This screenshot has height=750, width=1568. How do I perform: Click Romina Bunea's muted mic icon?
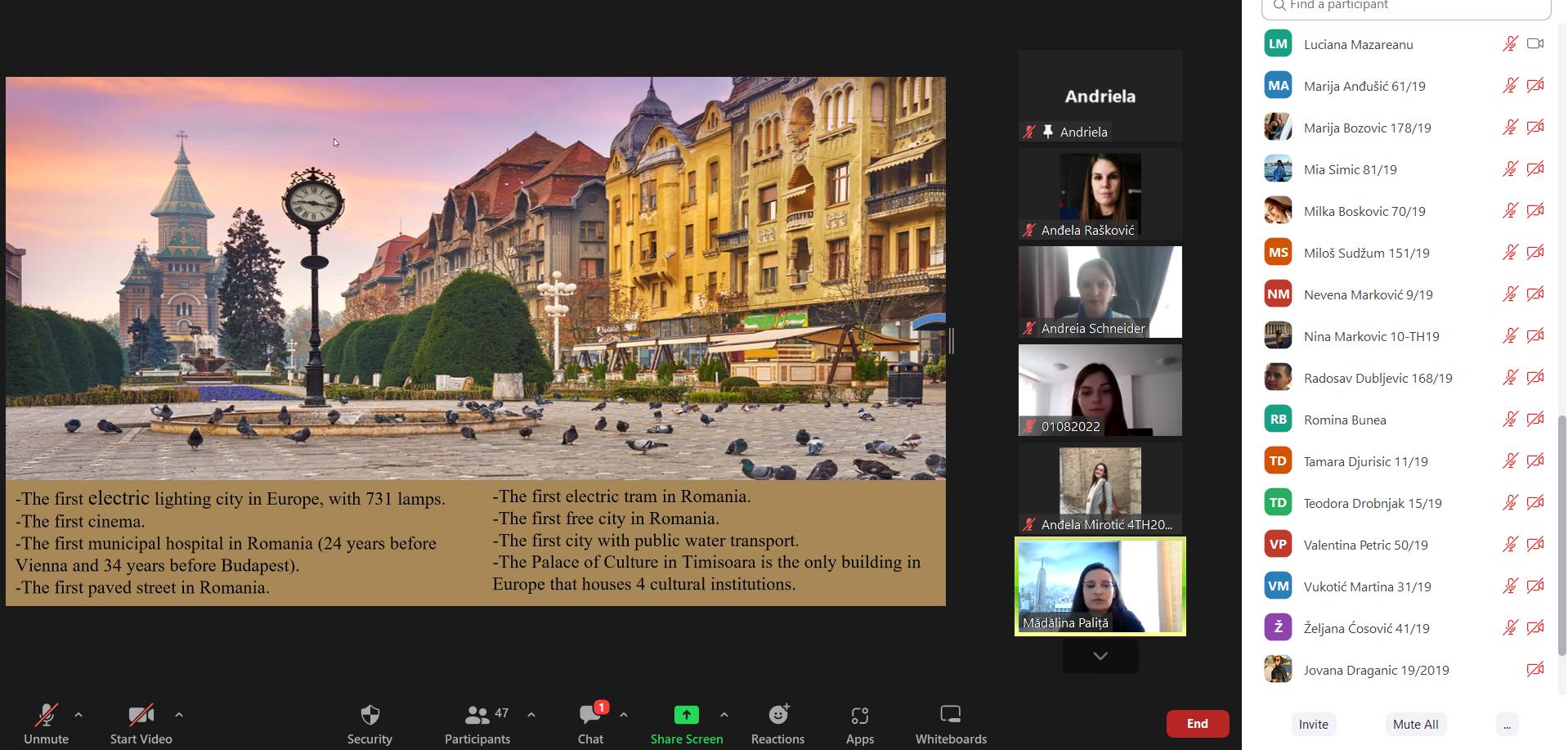click(1510, 419)
